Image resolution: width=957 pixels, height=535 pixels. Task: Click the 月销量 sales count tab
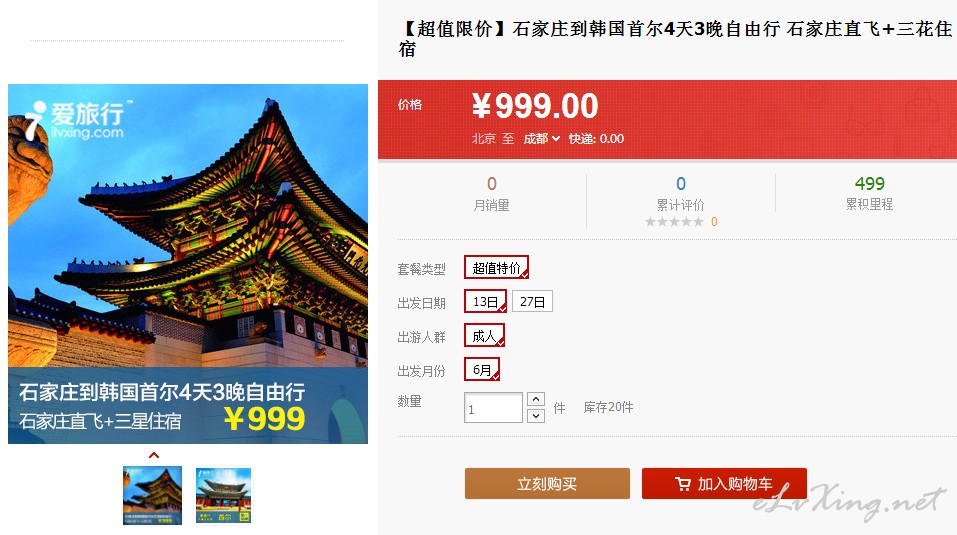coord(491,194)
